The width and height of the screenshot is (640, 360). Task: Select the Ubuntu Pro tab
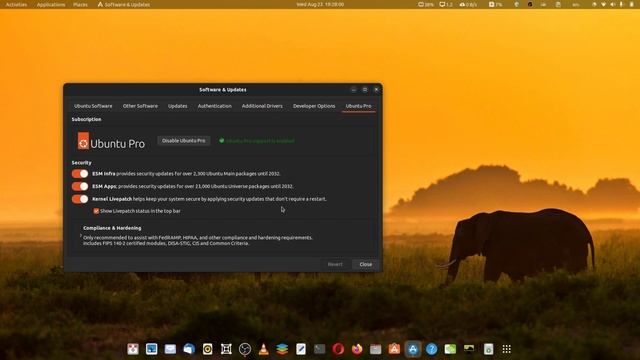[x=358, y=106]
